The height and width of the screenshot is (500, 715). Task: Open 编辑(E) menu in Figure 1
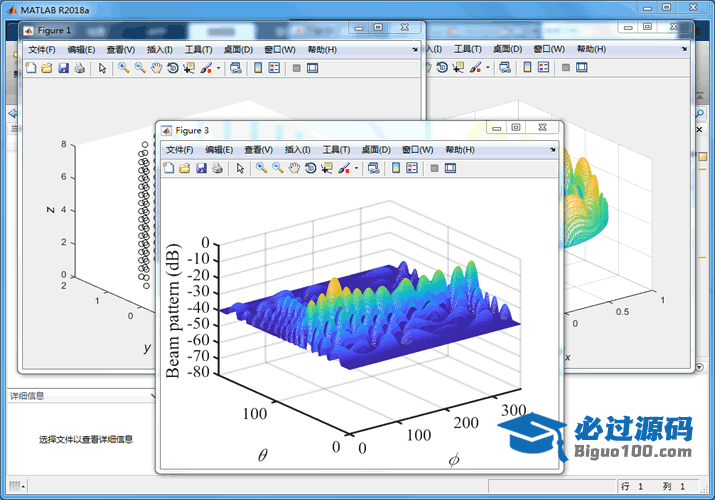[81, 50]
